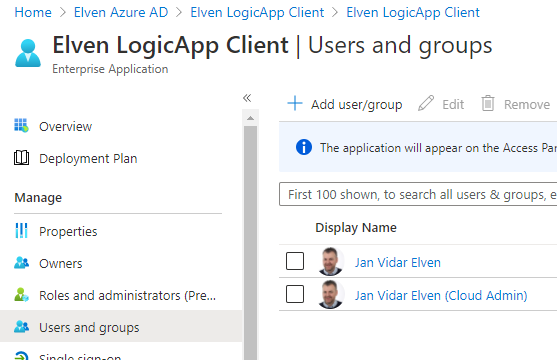557x360 pixels.
Task: Select Users and groups menu item
Action: tap(121, 326)
